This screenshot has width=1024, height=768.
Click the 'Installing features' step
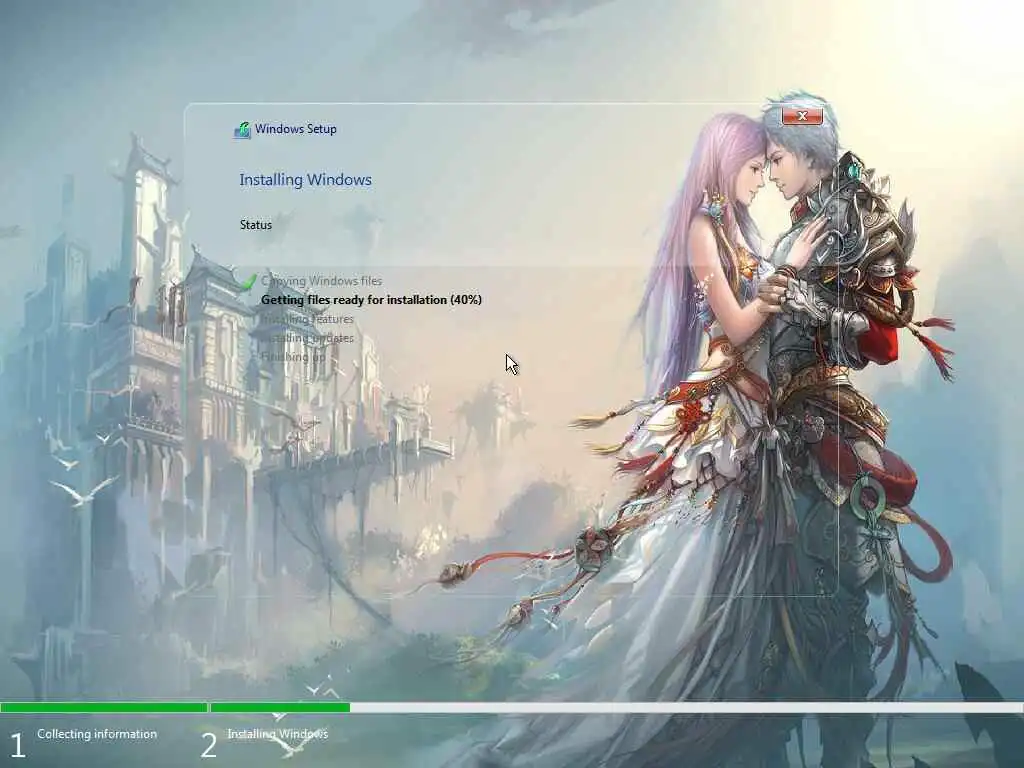click(x=307, y=319)
